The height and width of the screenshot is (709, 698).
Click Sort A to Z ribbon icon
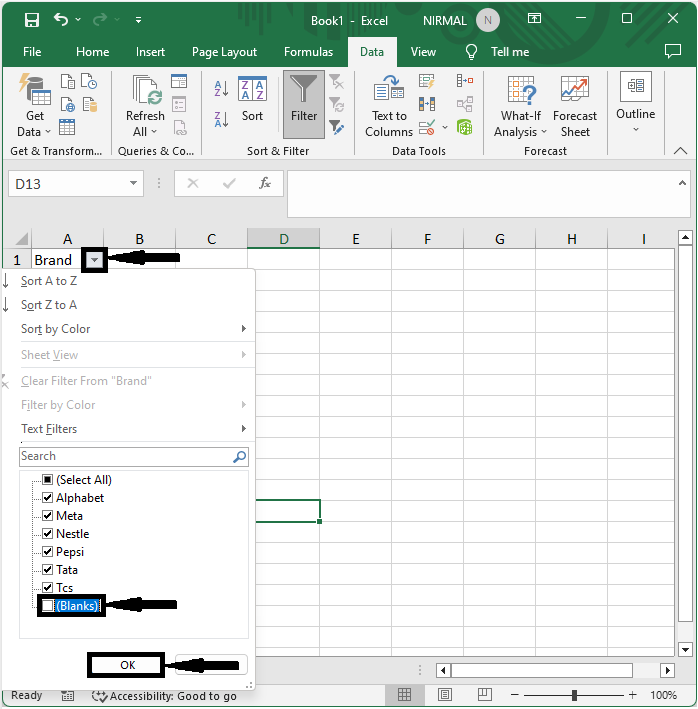221,89
